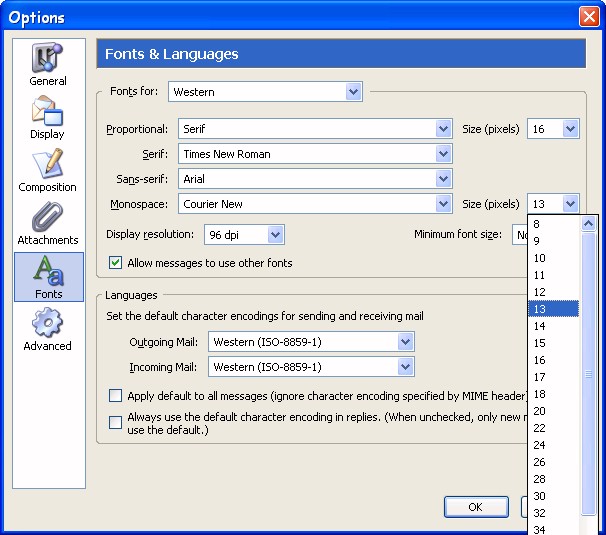Image resolution: width=606 pixels, height=535 pixels.
Task: Choose size 32 in the list
Action: point(553,513)
